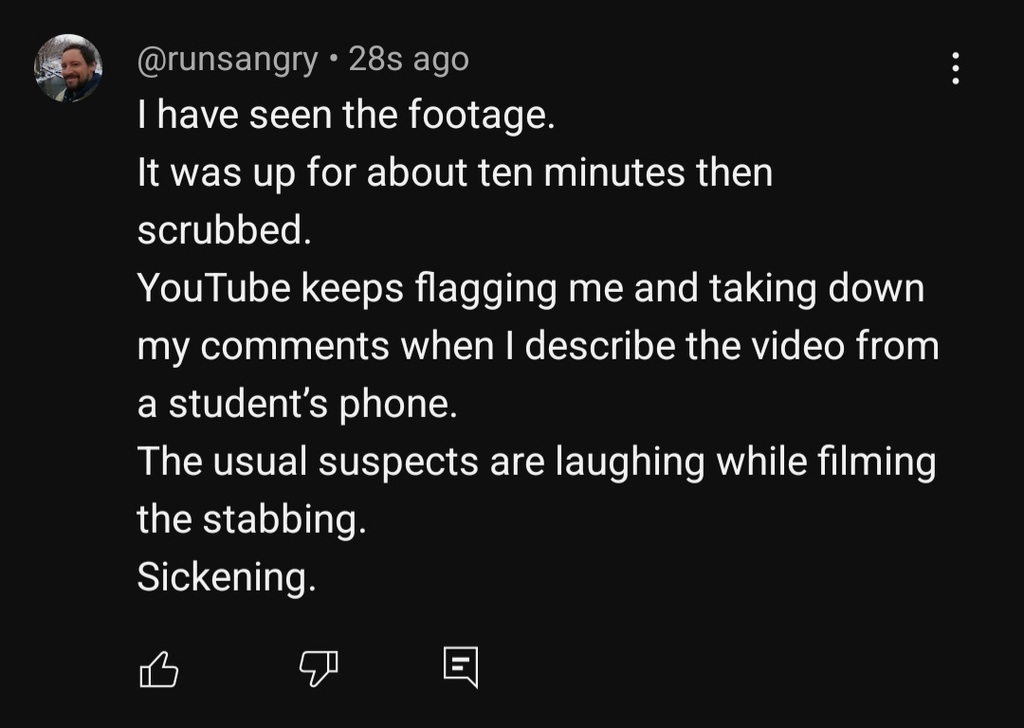Open the commenter's profile picture
The image size is (1024, 728).
click(69, 69)
